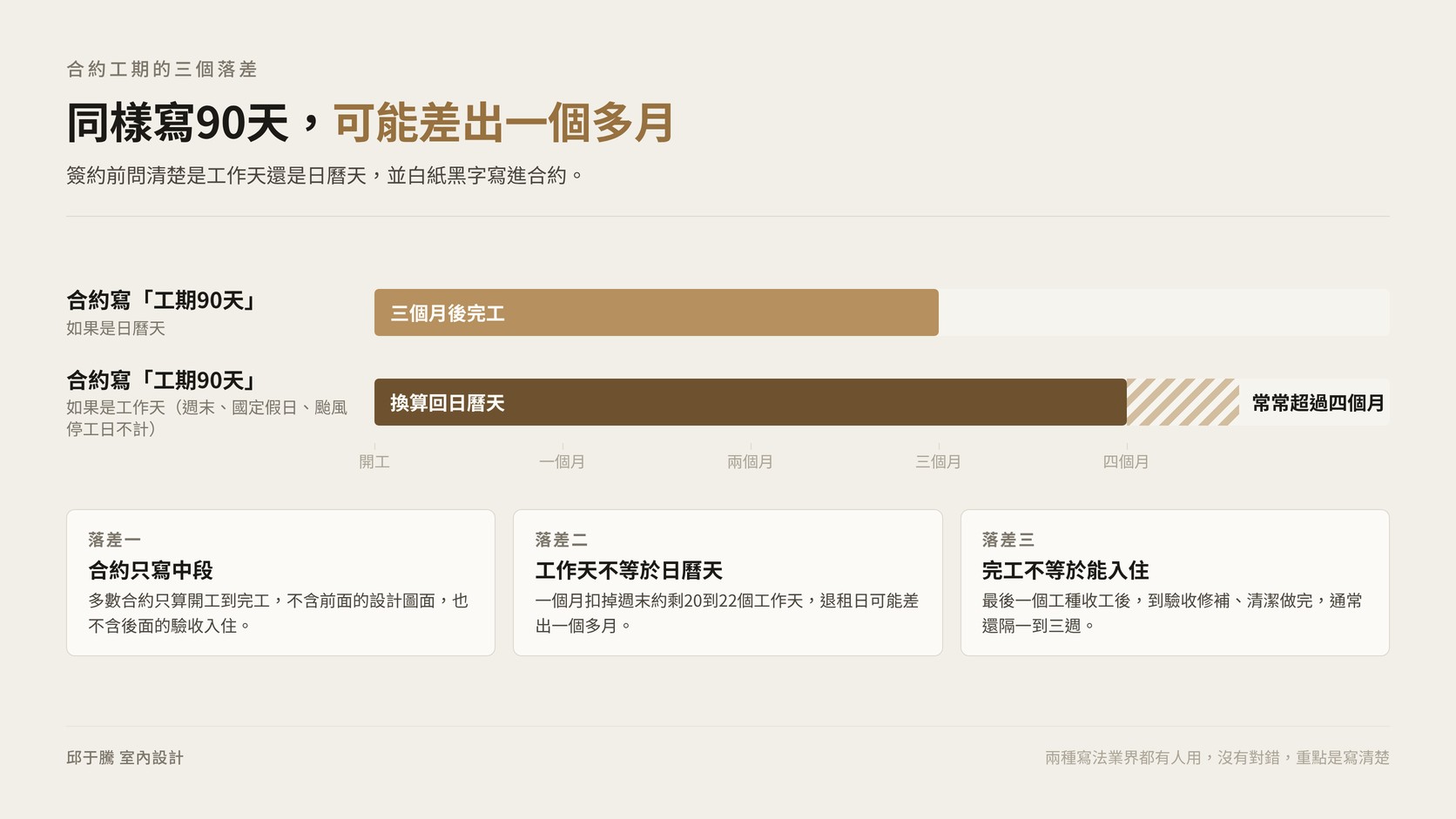Select the subtitle about 工作天還是日曆天
This screenshot has width=1456, height=819.
pyautogui.click(x=324, y=176)
